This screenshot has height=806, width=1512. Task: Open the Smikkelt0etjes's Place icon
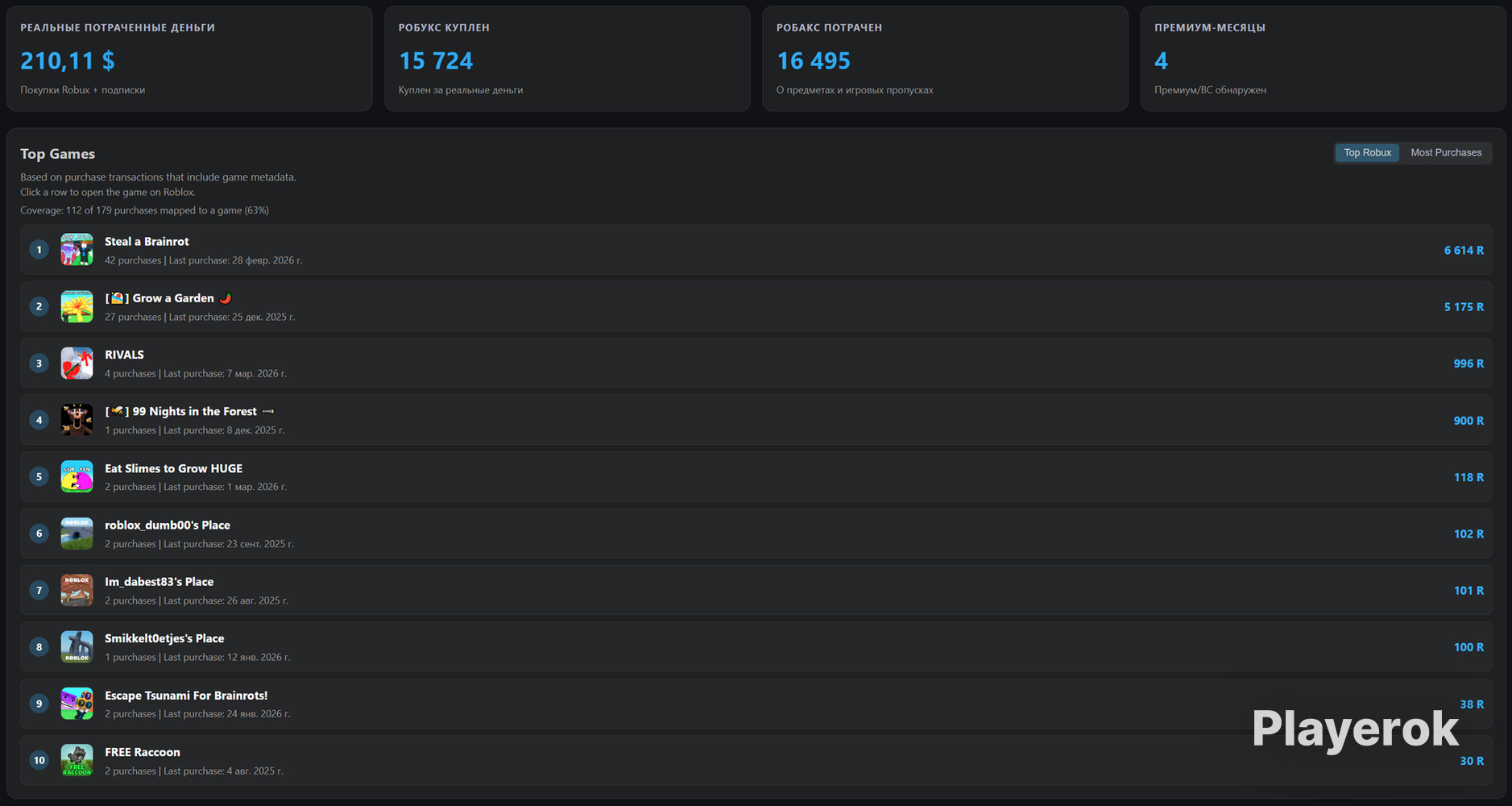click(x=77, y=646)
